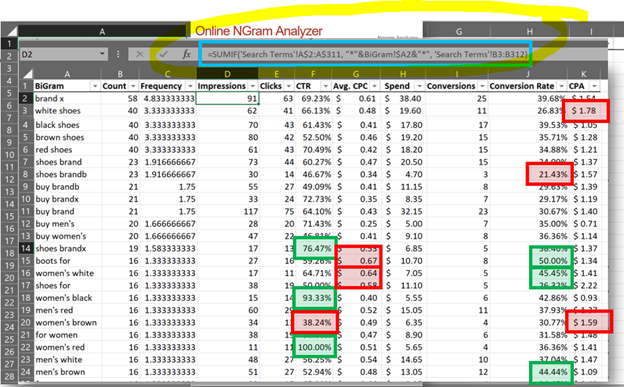Select column D header of the BiGram sheet
This screenshot has height=387, width=624.
(x=227, y=74)
